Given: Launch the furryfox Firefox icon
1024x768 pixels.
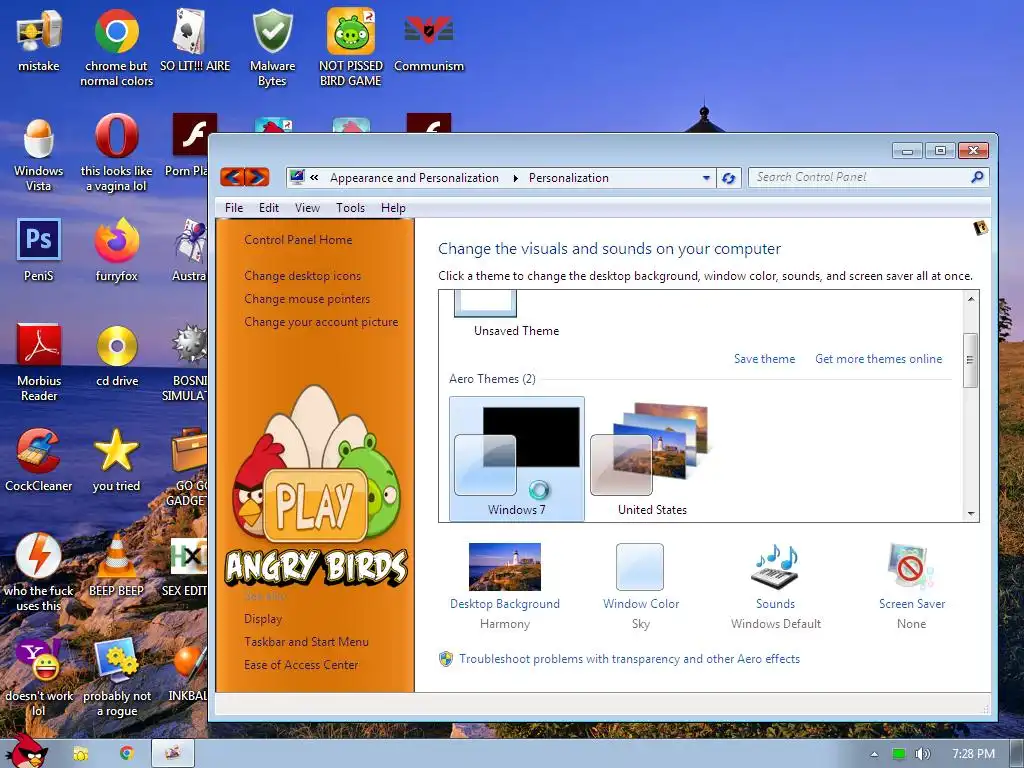Looking at the screenshot, I should pos(116,250).
